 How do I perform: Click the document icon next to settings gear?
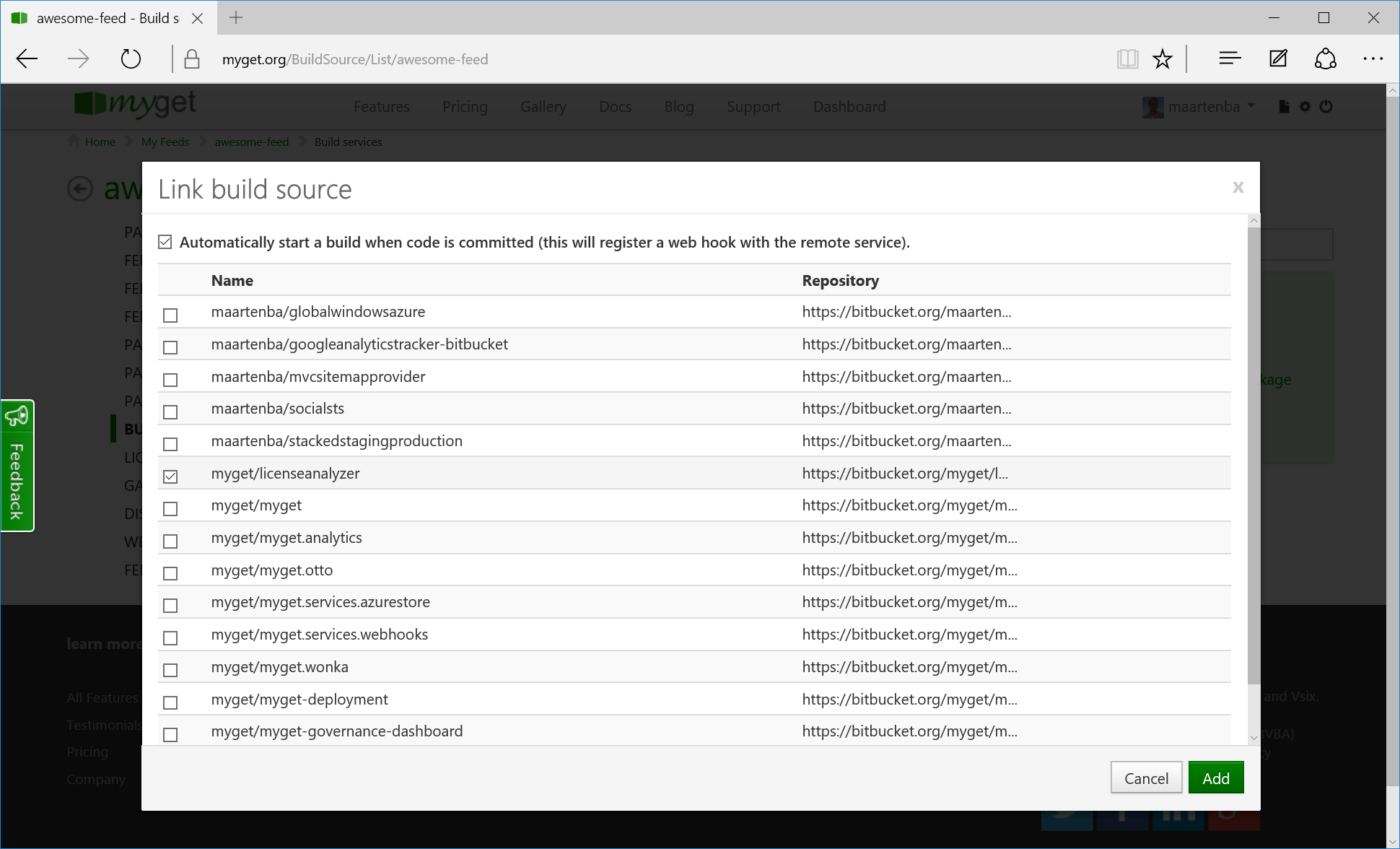pyautogui.click(x=1283, y=106)
